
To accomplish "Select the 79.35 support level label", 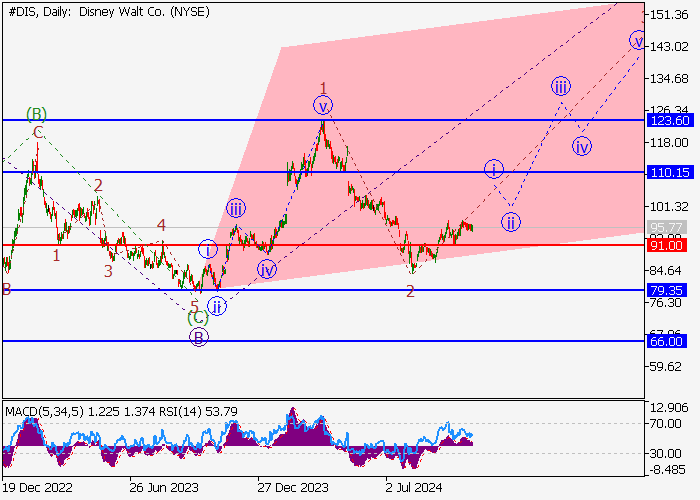I will [x=666, y=291].
